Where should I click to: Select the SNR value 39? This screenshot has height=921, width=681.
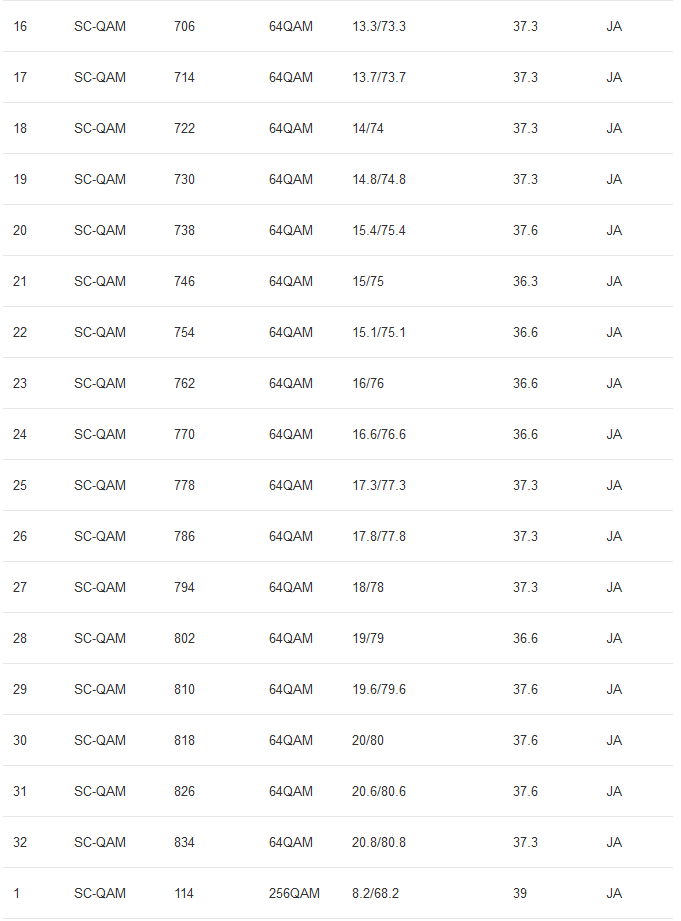tap(520, 894)
